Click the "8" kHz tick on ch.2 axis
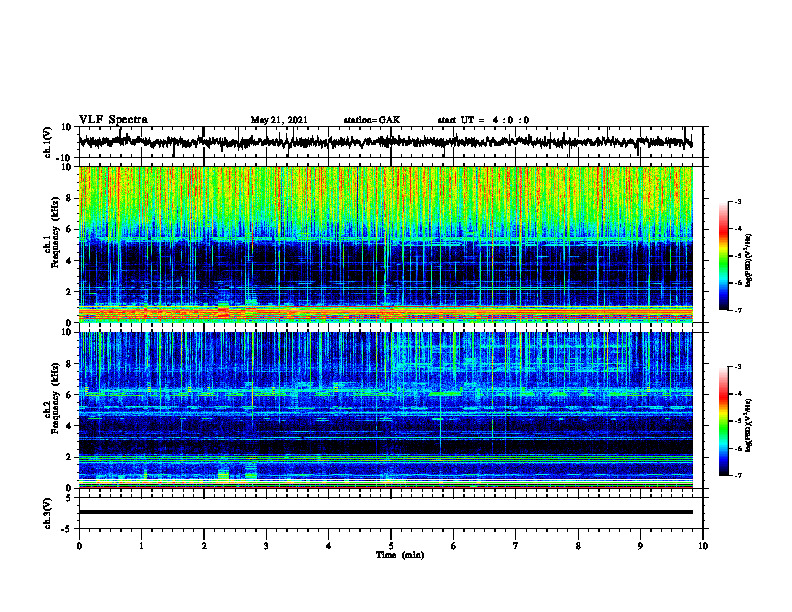The height and width of the screenshot is (612, 792). click(x=70, y=364)
